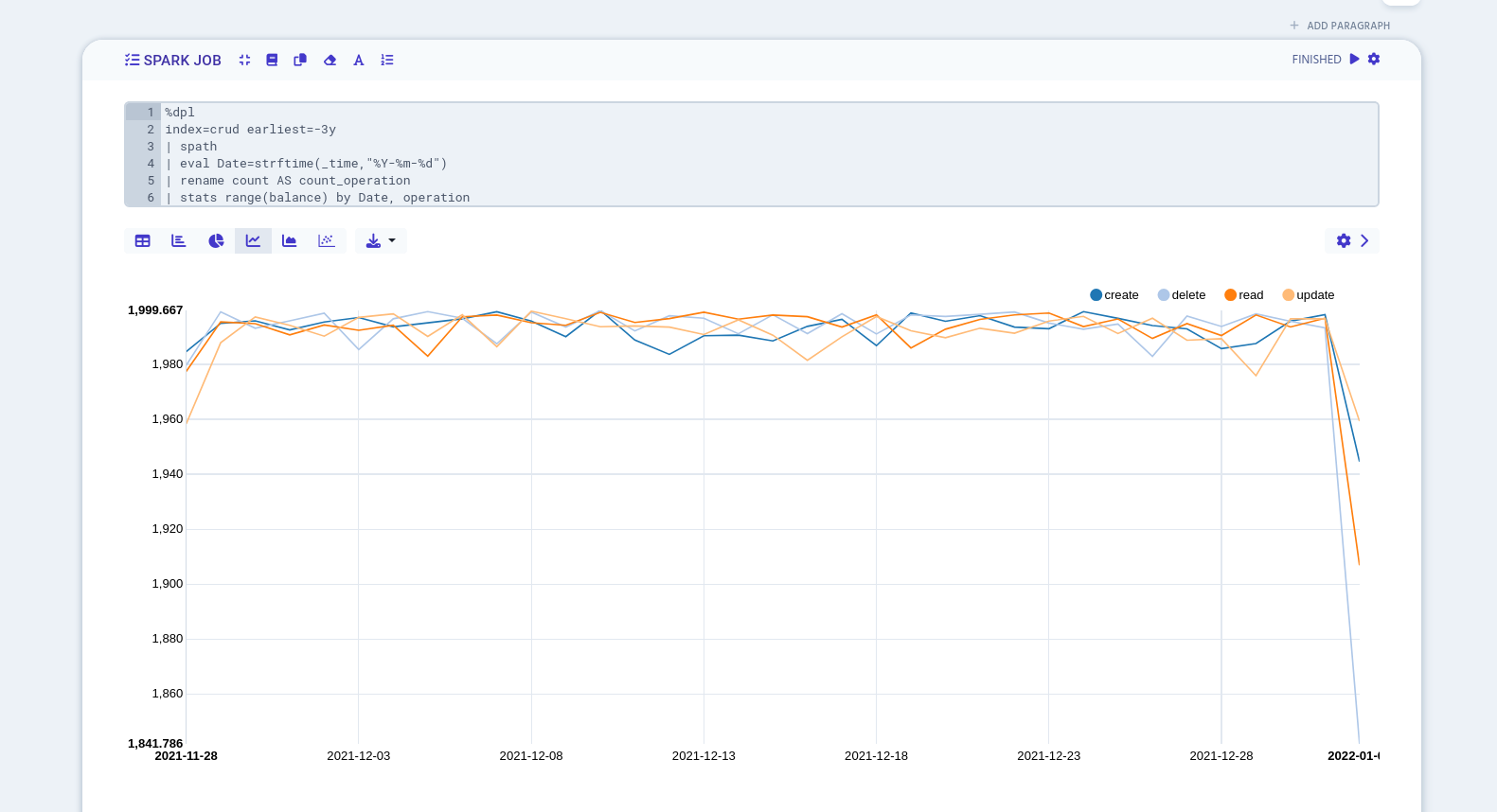Click the 'stats range(balance)' code line
The image size is (1497, 812).
coord(317,198)
